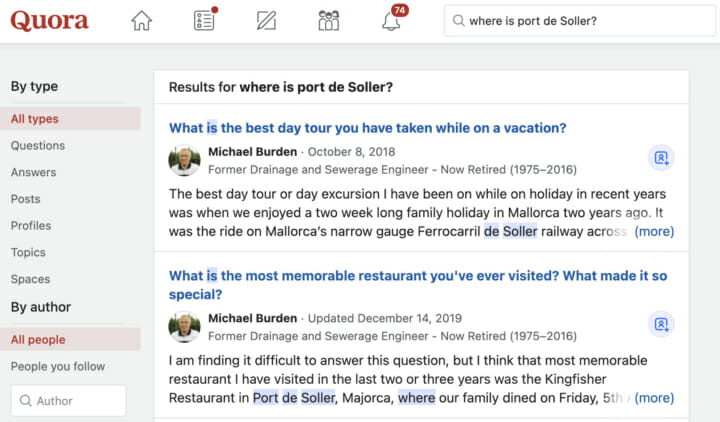Expand first answer with (more) link
This screenshot has height=422, width=720.
tap(654, 231)
